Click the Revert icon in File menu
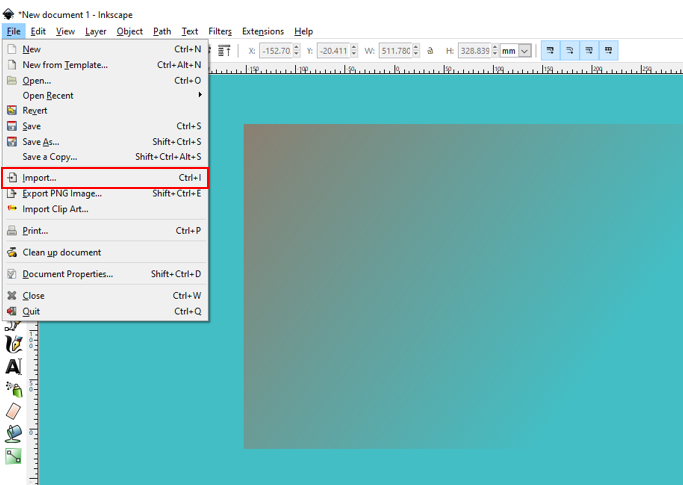The width and height of the screenshot is (683, 485). pyautogui.click(x=12, y=110)
